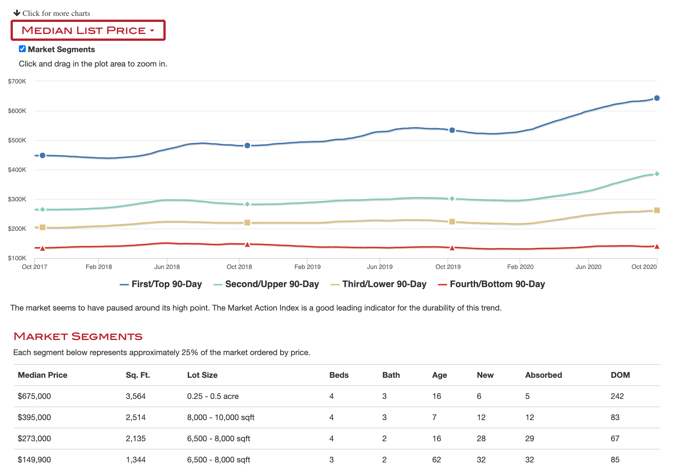Viewport: 677px width, 476px height.
Task: Click the '8,000 - 10,000 sqft' lot size cell
Action: click(x=221, y=417)
